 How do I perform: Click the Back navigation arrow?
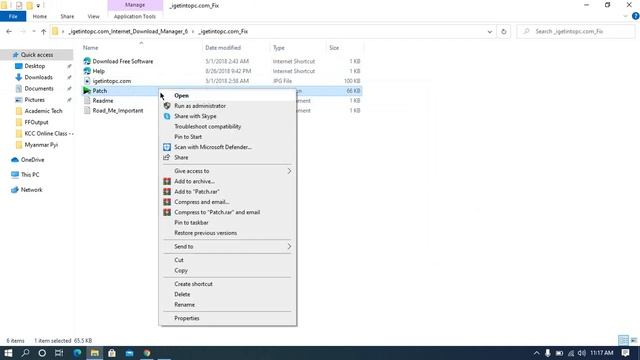[x=9, y=31]
